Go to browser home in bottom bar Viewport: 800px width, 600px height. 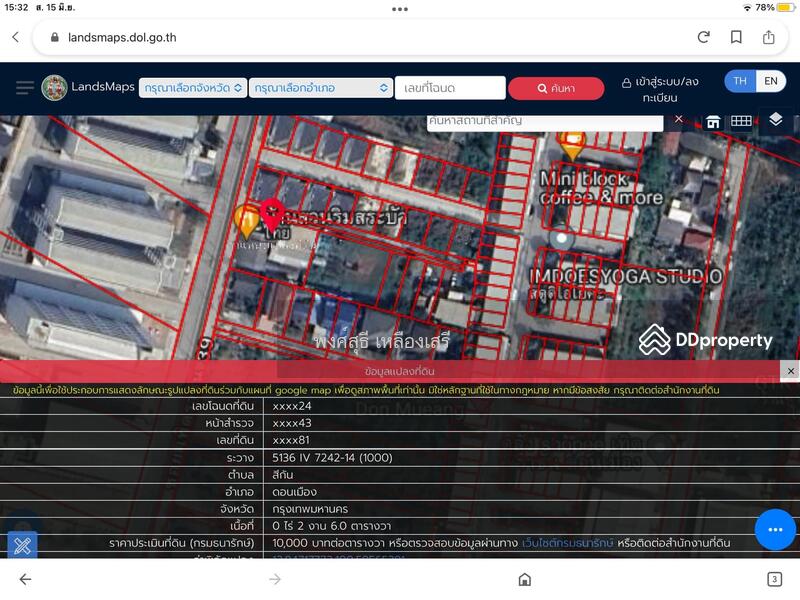coord(524,579)
